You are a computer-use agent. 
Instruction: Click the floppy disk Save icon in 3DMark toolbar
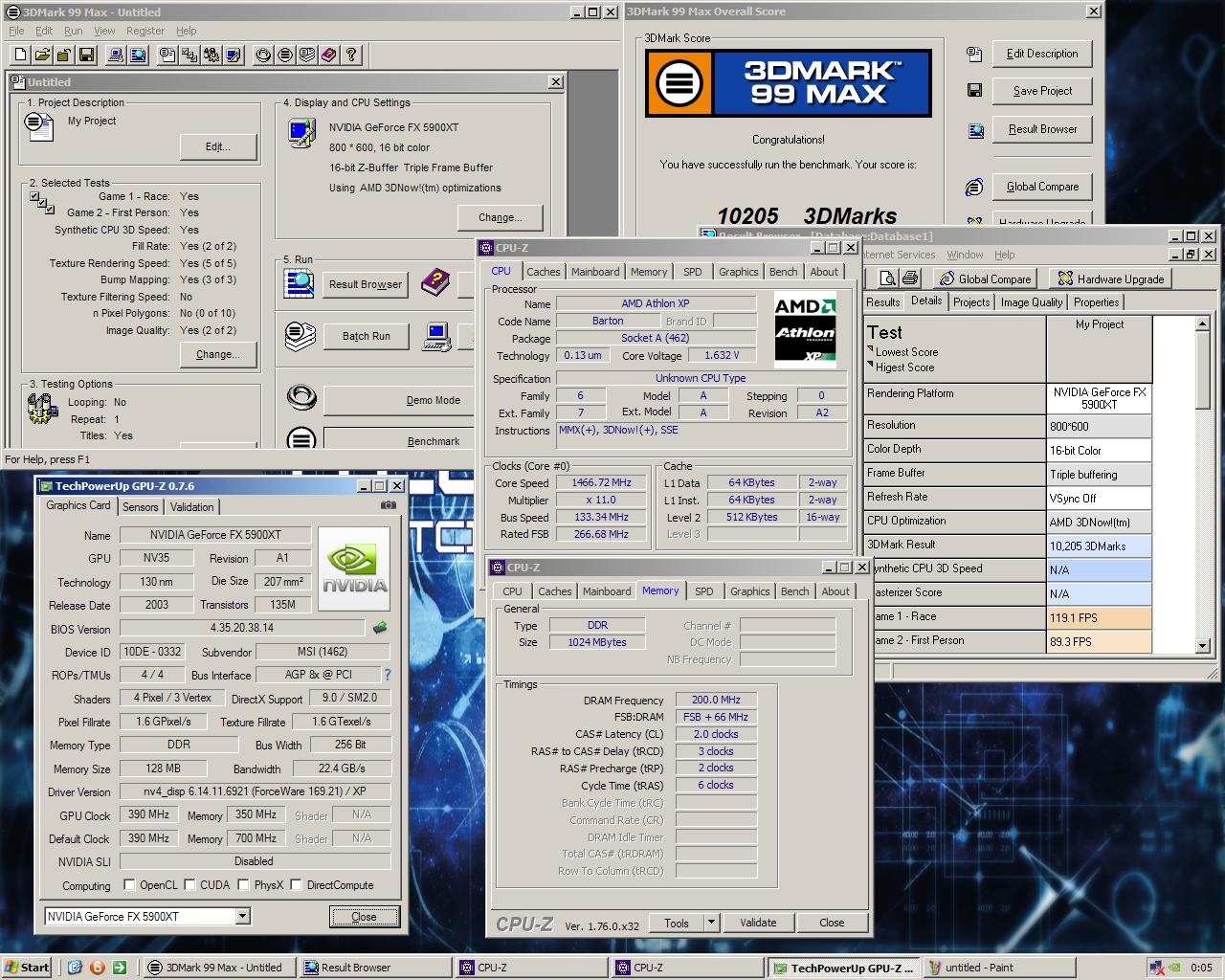click(86, 56)
